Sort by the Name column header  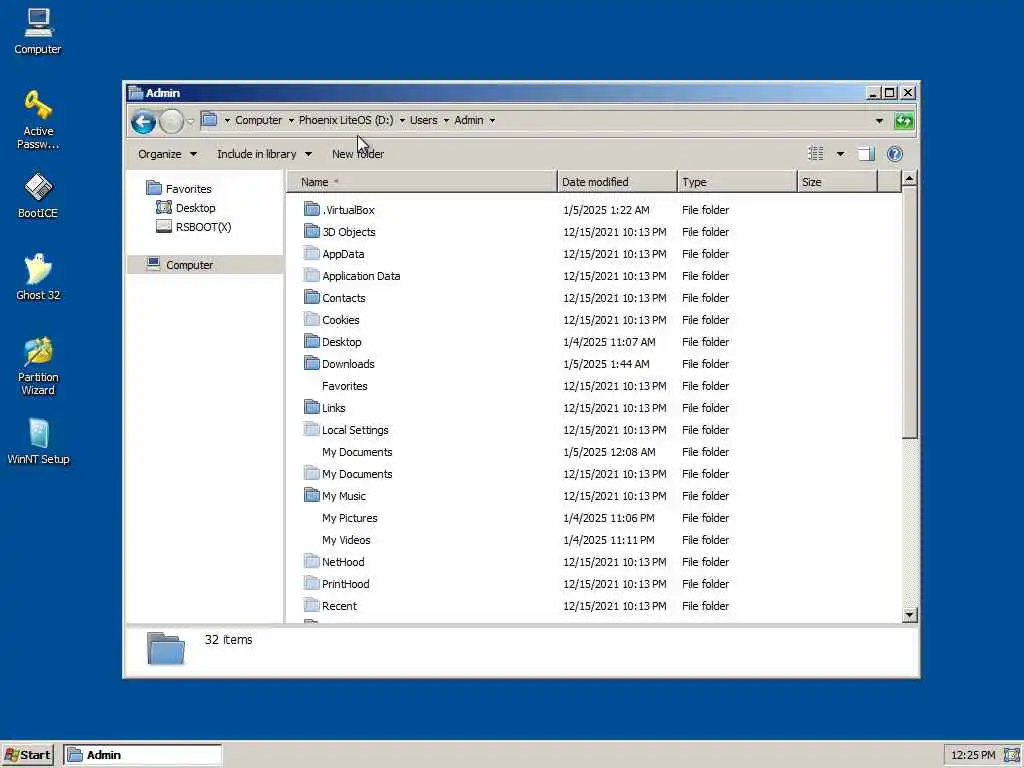pyautogui.click(x=422, y=182)
